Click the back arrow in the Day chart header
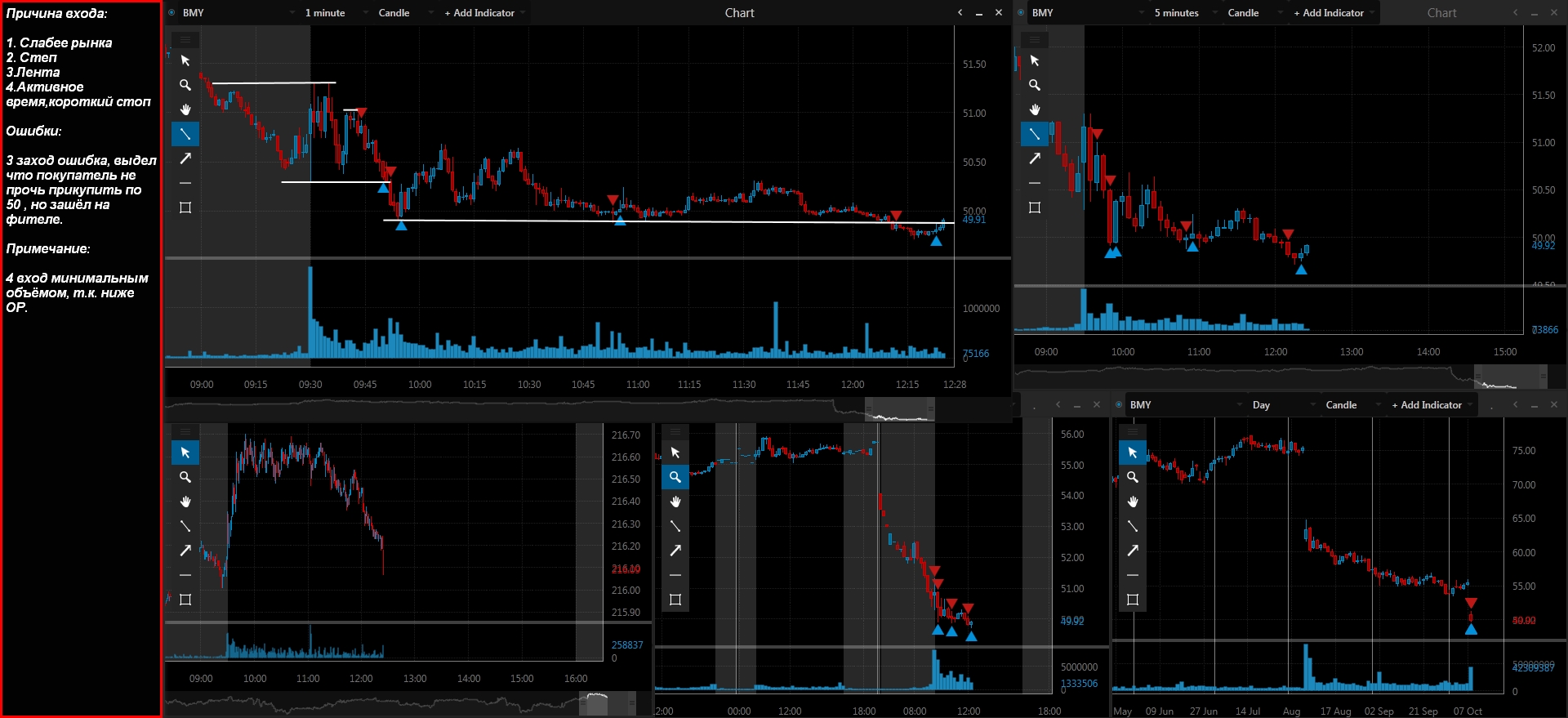The image size is (1568, 718). coord(1516,405)
